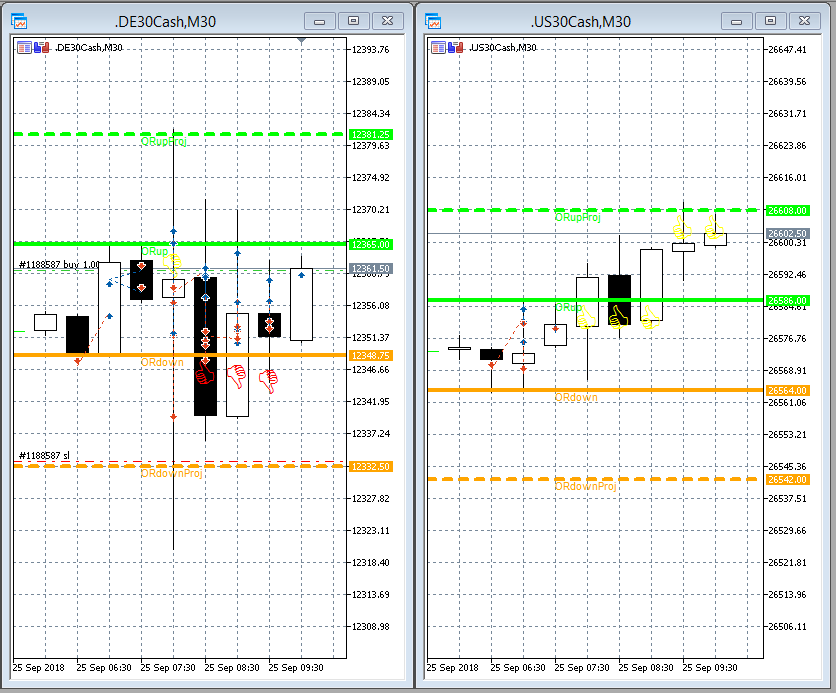Select the grey 26602.50 current price label
Screen dimensions: 836x693
pyautogui.click(x=787, y=233)
